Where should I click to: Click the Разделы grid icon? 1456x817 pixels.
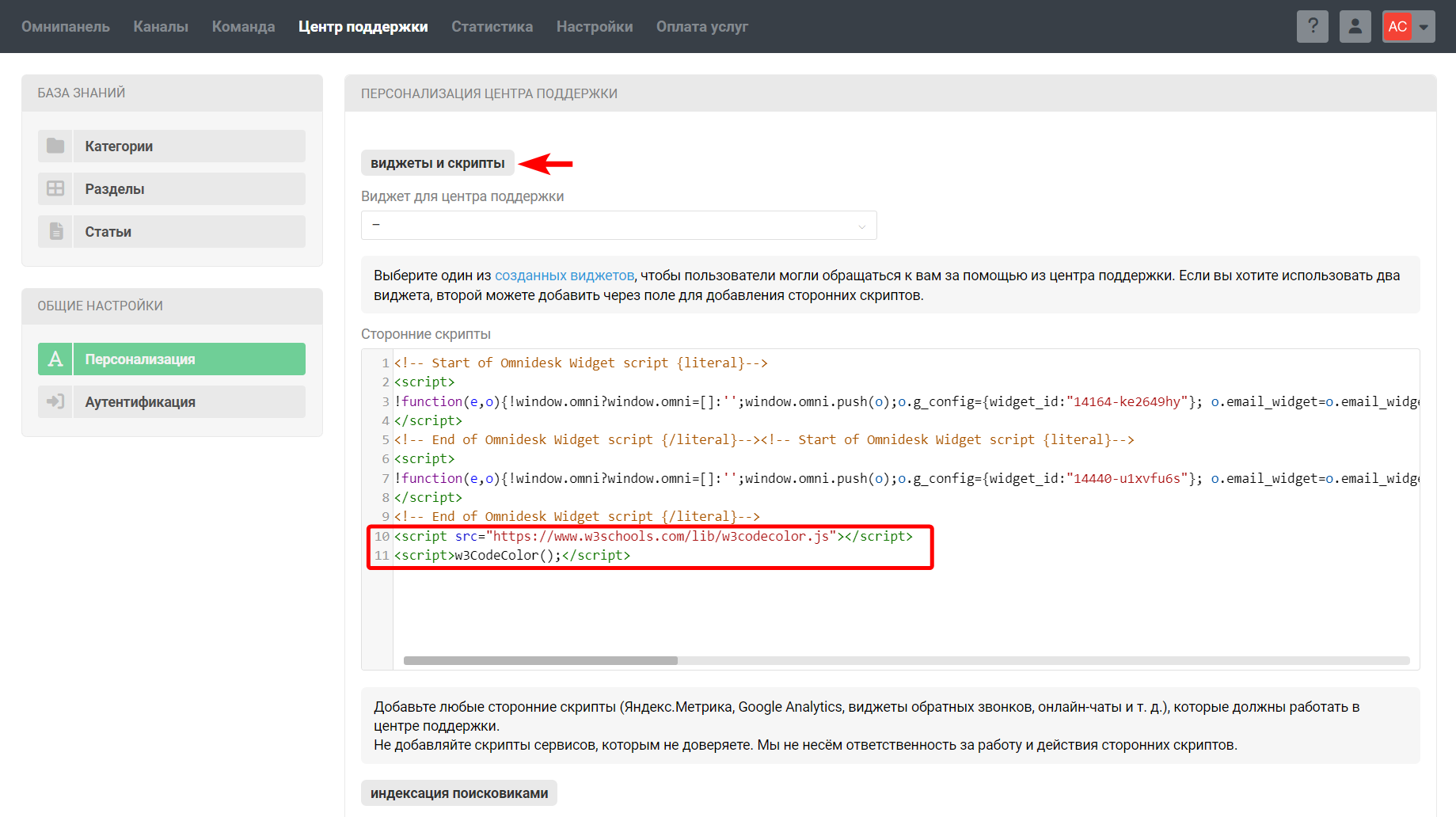(55, 188)
